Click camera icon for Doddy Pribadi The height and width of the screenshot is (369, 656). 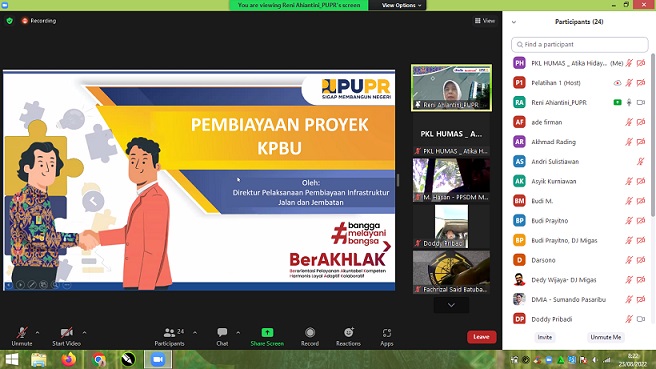tap(641, 319)
